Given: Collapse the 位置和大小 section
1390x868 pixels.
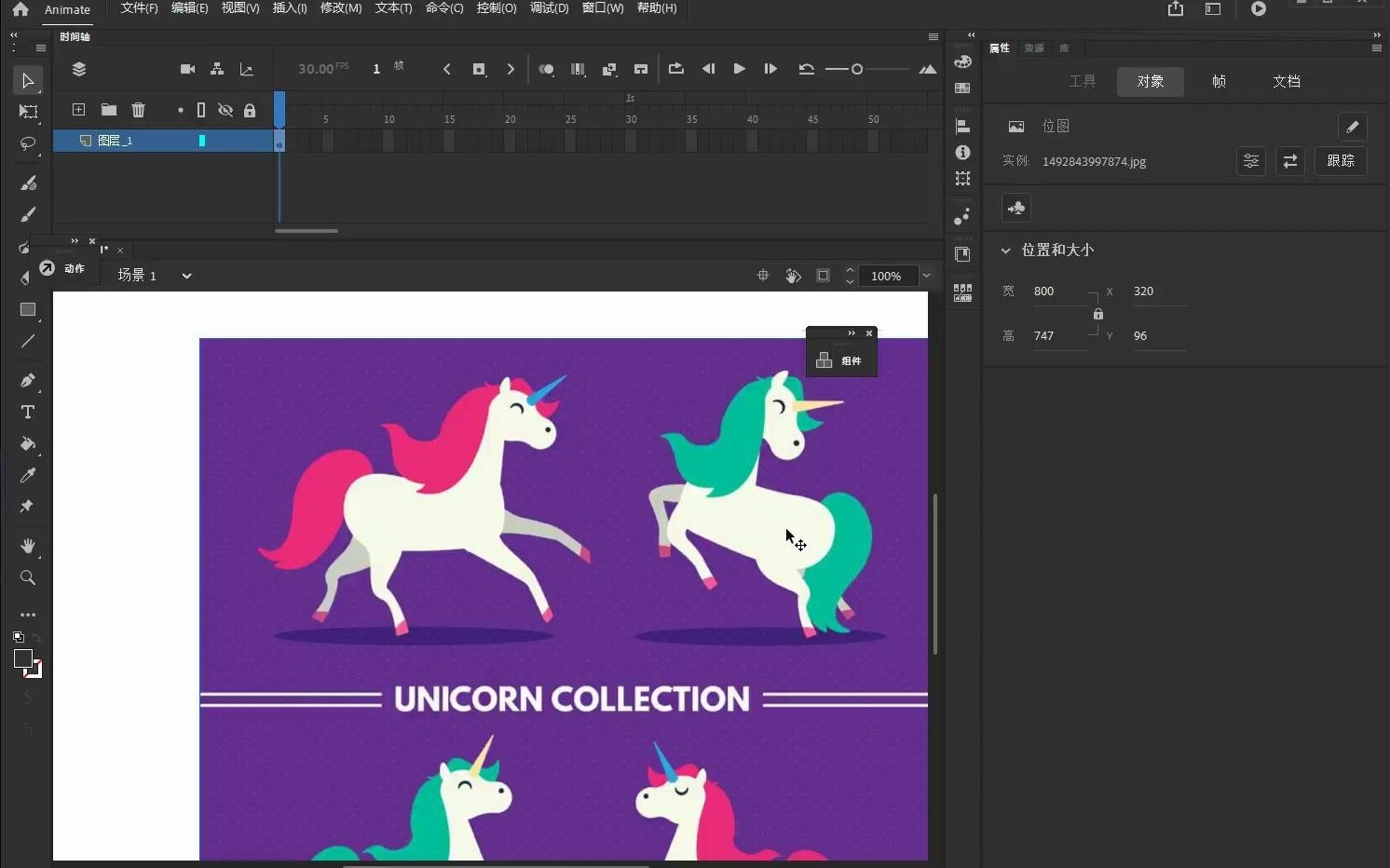Looking at the screenshot, I should (1006, 251).
